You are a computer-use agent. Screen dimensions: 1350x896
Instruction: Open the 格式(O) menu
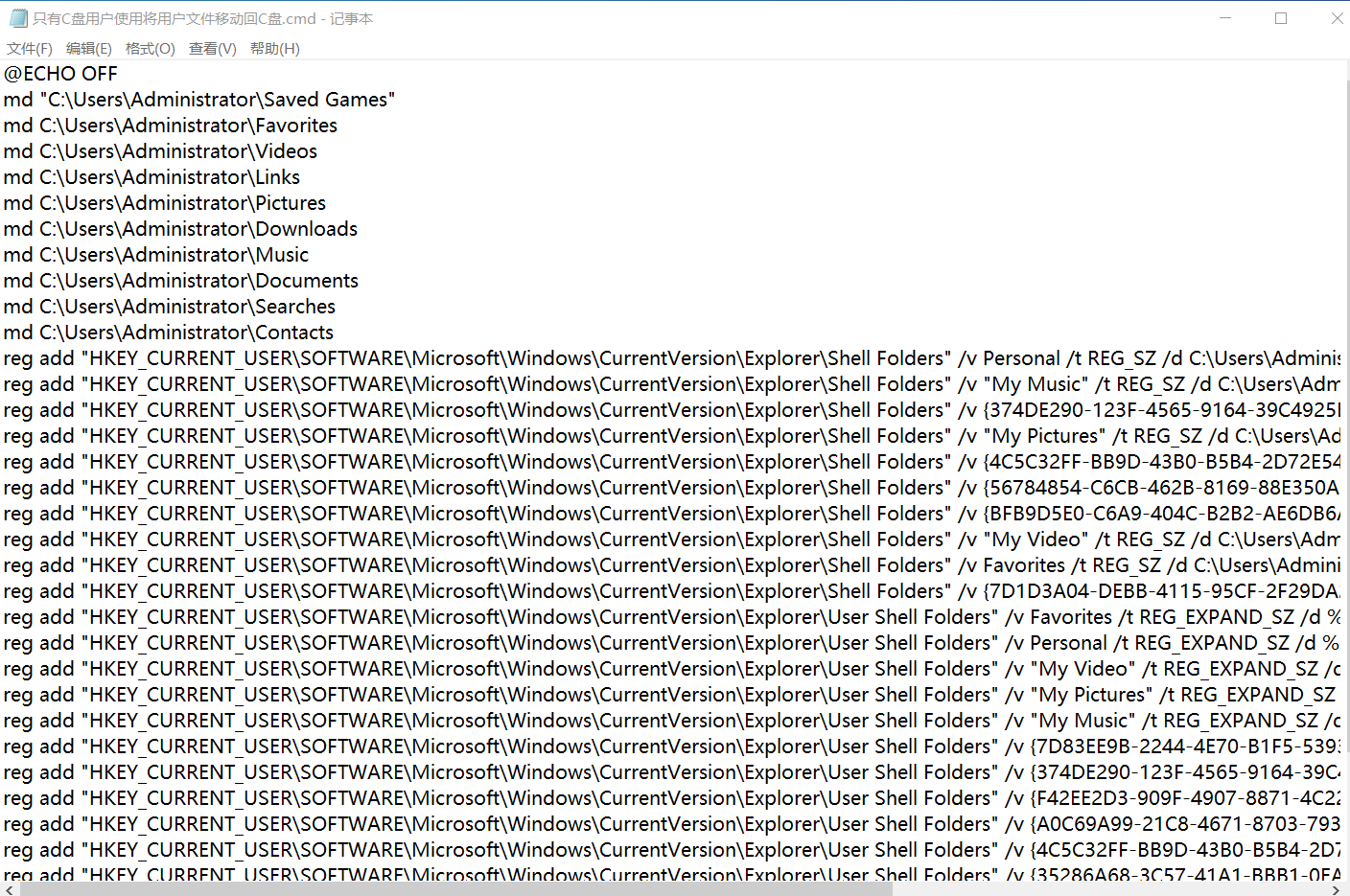tap(151, 49)
